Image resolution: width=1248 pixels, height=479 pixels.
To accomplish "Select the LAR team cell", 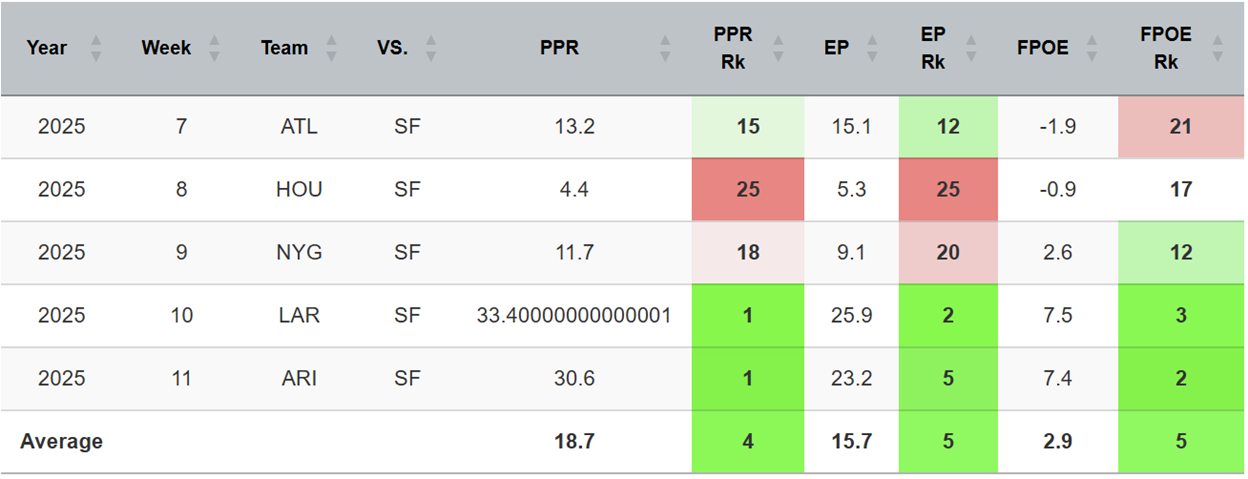I will [299, 315].
